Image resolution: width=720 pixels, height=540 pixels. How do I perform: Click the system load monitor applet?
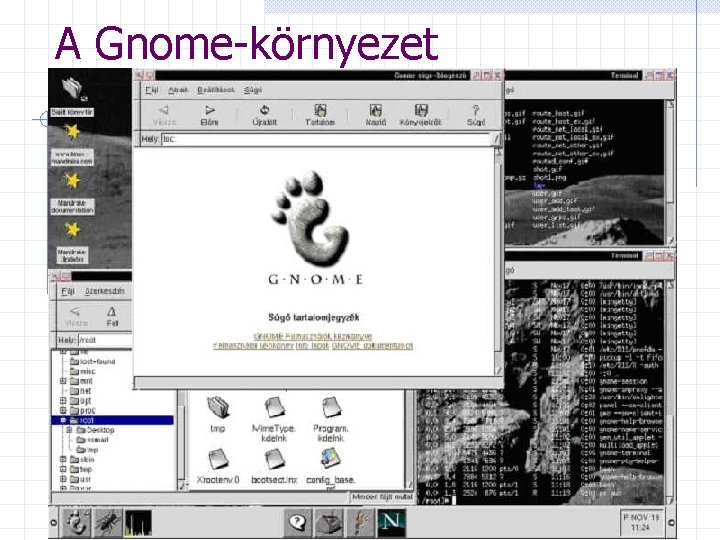(138, 523)
